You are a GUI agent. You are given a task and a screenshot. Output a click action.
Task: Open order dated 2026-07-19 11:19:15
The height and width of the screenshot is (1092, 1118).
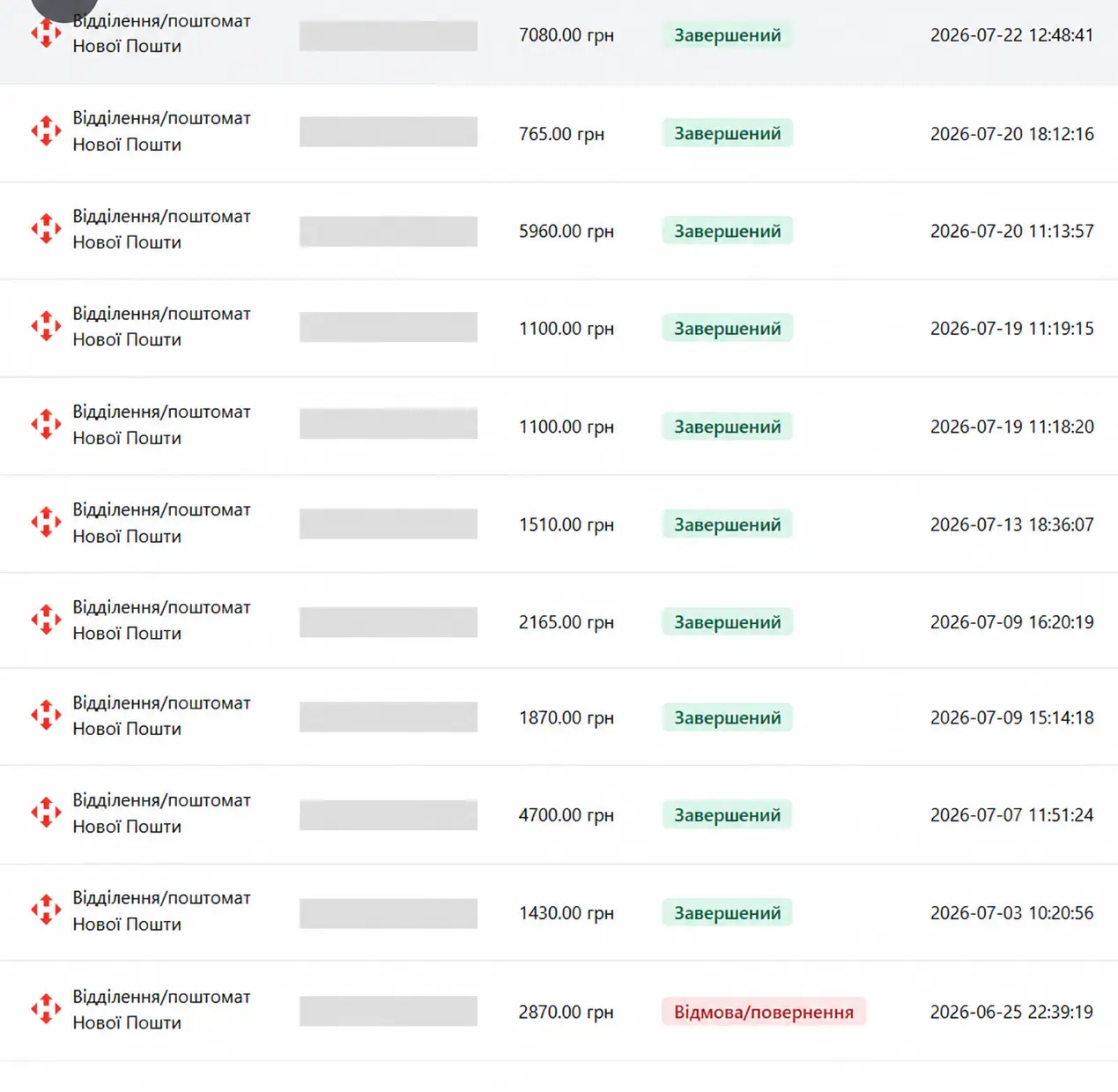(x=559, y=328)
